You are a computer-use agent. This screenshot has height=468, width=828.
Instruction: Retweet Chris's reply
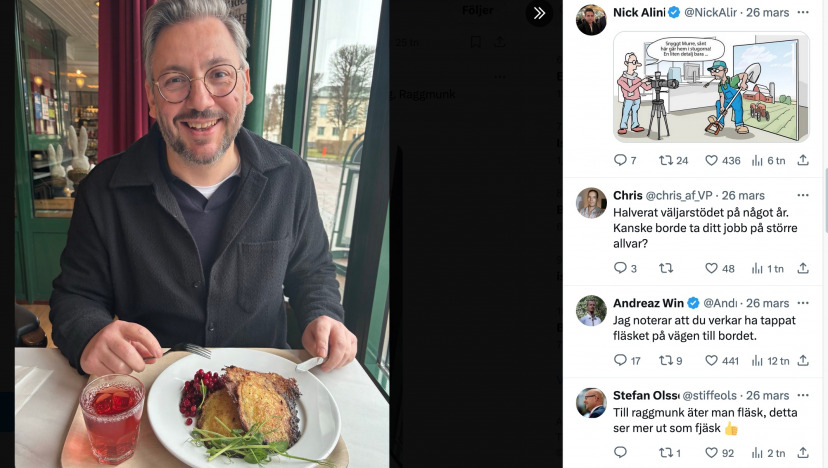tap(665, 268)
